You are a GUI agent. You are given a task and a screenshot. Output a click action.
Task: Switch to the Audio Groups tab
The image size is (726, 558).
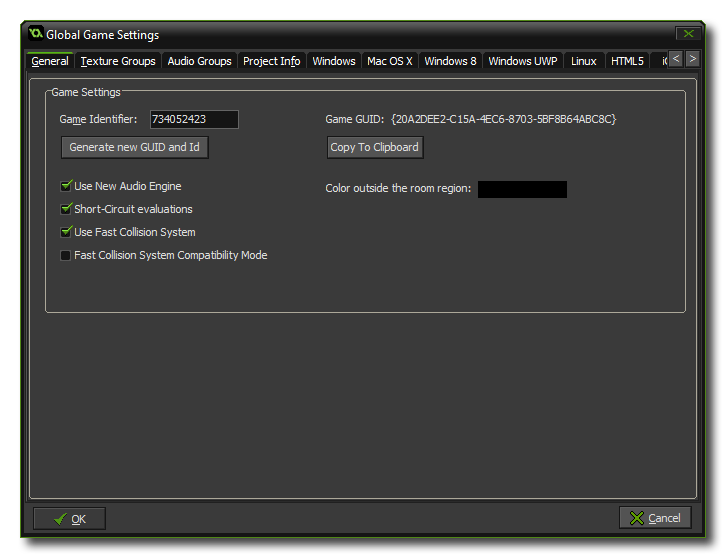(199, 61)
